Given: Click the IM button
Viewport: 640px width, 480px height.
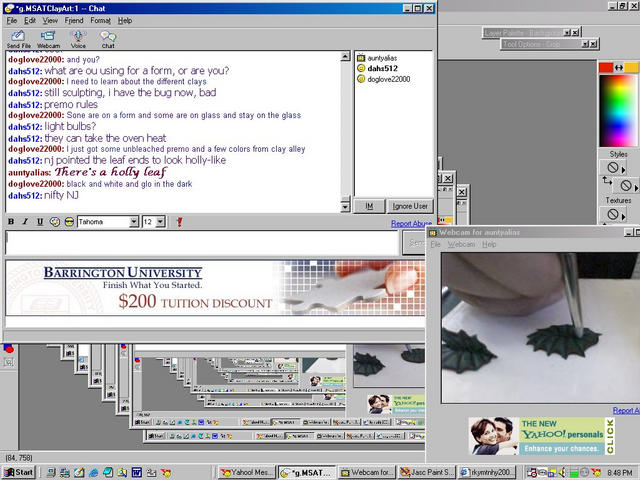Looking at the screenshot, I should point(369,206).
